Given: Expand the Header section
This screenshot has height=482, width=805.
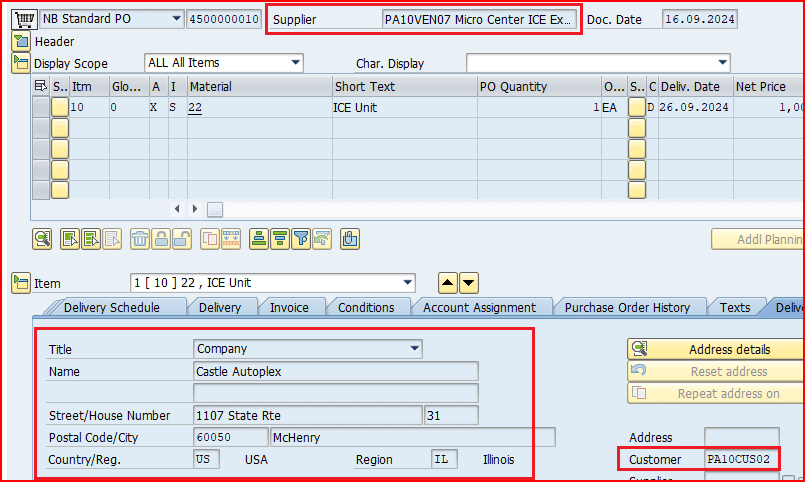Looking at the screenshot, I should coord(20,41).
